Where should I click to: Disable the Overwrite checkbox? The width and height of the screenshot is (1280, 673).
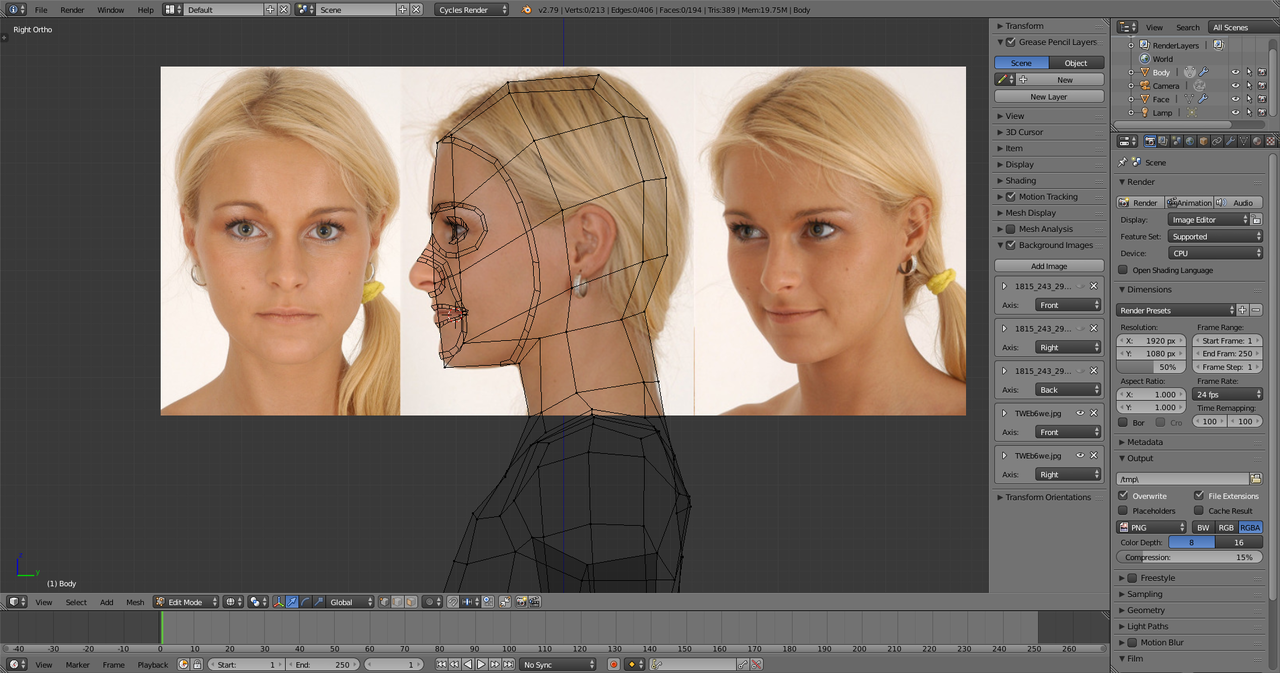coord(1123,496)
